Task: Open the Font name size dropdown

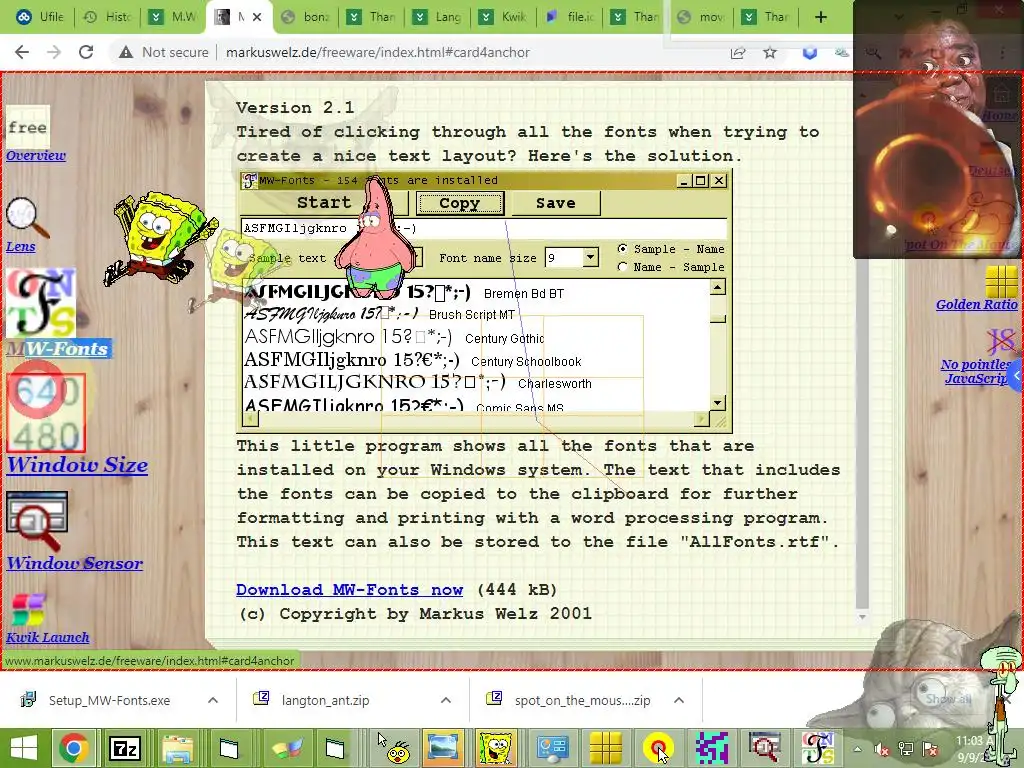Action: 590,257
